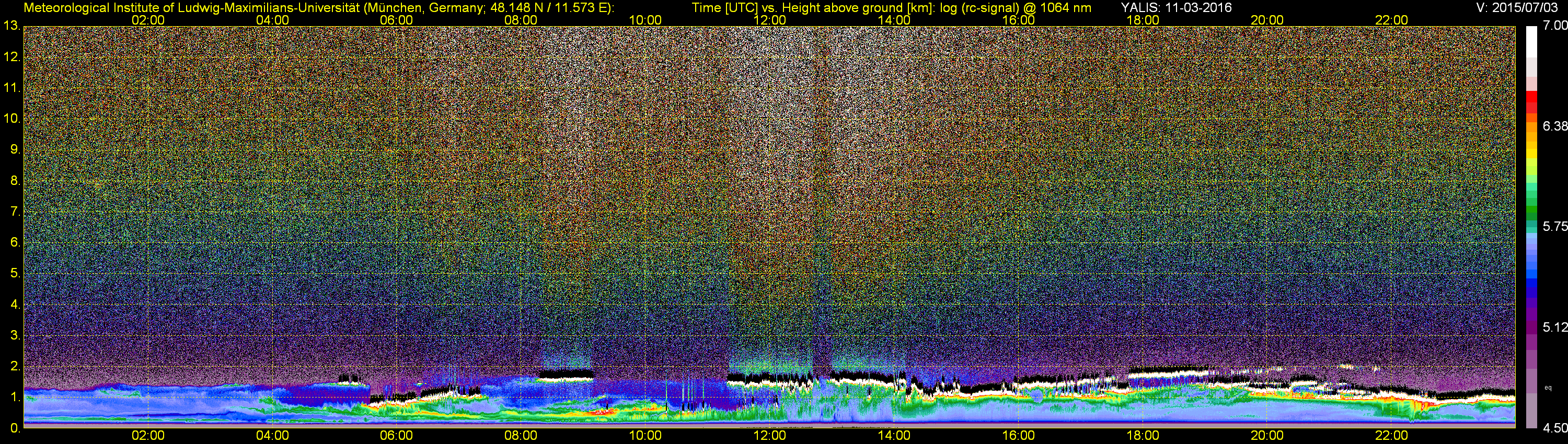Select the 5.75 label on the color bar

[x=1554, y=226]
